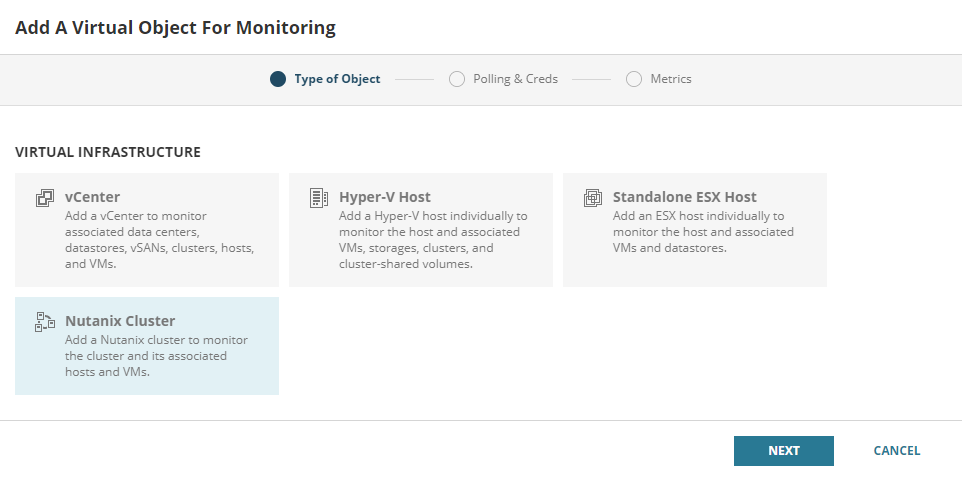Screen dimensions: 962x482
Task: Cancel adding the virtual object
Action: 896,451
